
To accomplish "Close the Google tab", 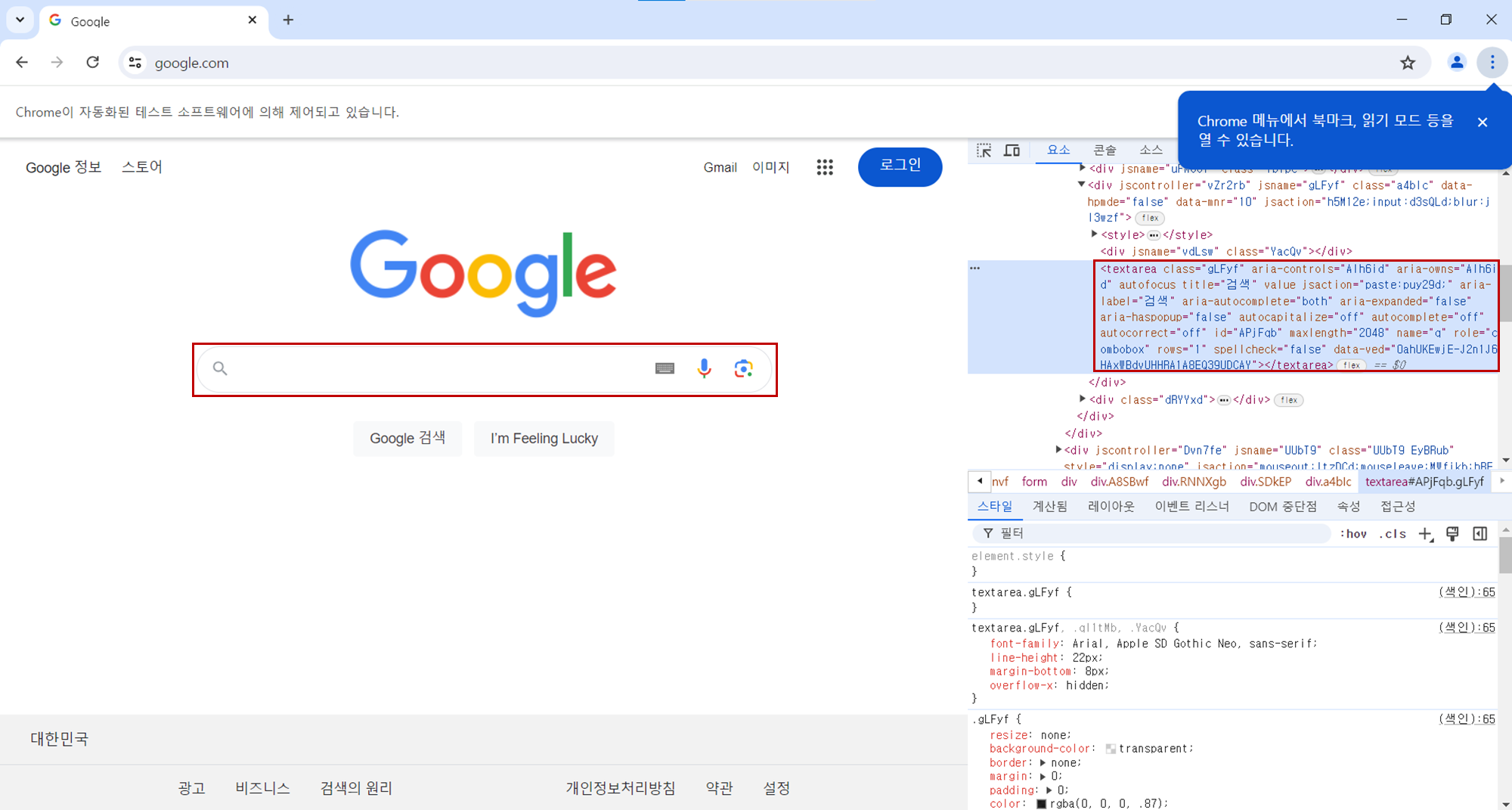I will 253,20.
